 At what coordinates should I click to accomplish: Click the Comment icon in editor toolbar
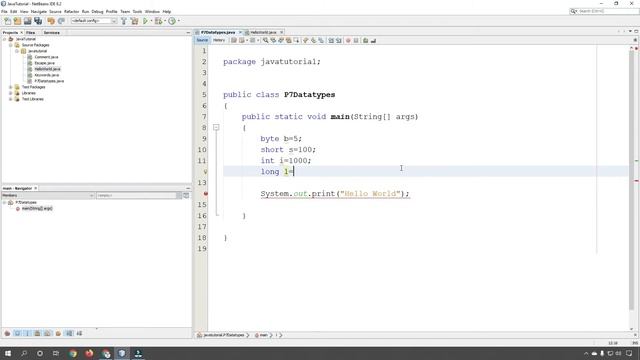tap(365, 40)
